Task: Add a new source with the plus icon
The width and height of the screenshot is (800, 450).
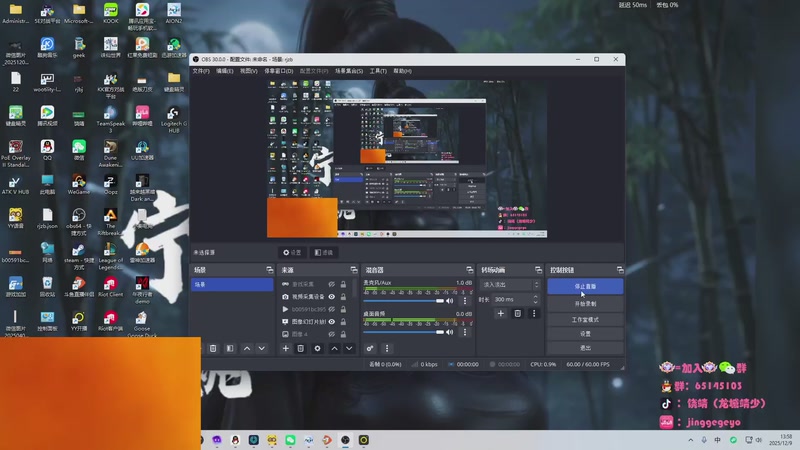Action: [x=285, y=348]
